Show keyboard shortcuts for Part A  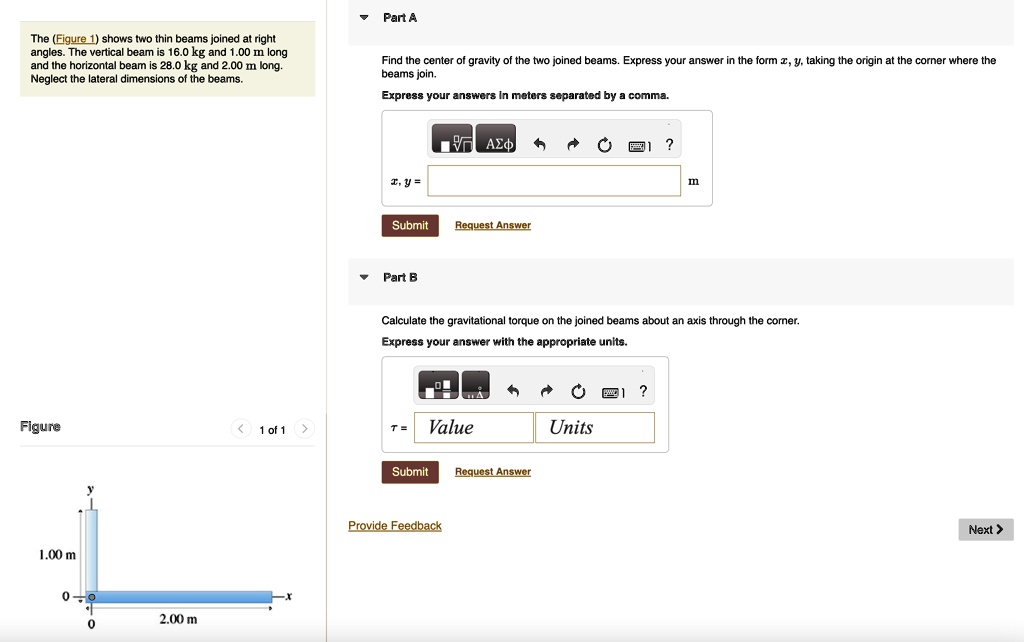638,146
